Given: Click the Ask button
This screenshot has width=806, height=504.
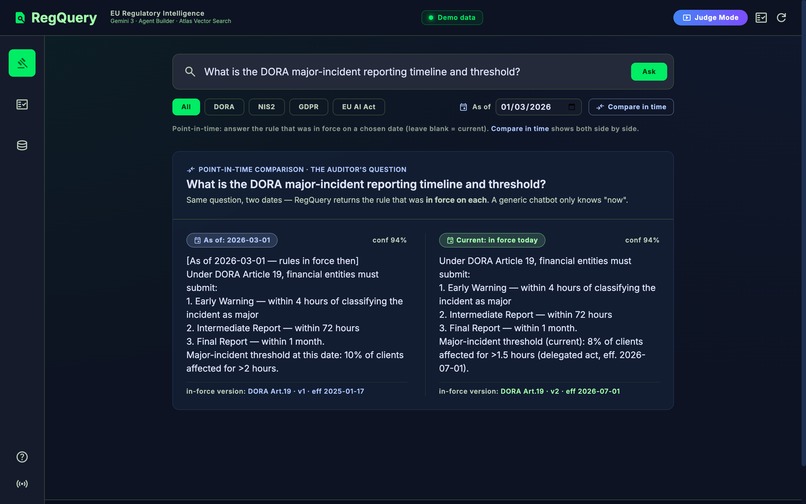Looking at the screenshot, I should [x=649, y=71].
